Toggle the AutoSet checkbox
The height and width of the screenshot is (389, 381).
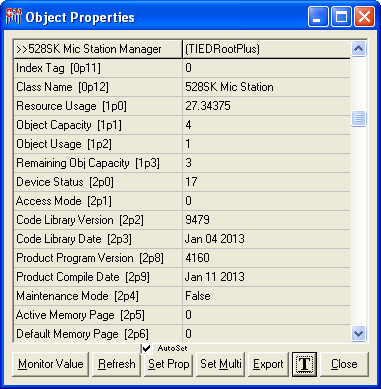pos(146,348)
